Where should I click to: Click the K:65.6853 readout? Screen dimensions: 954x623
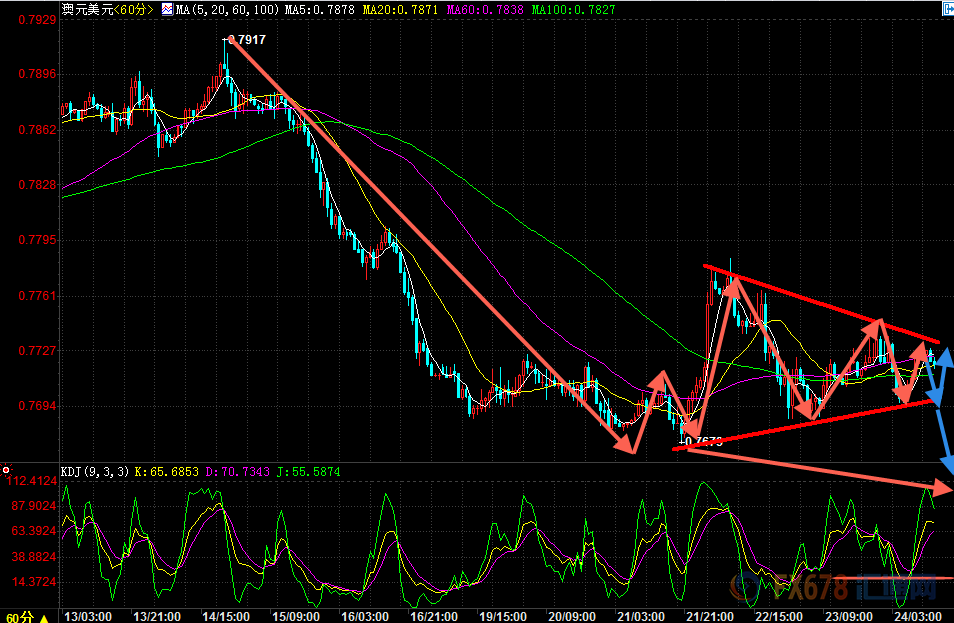[167, 472]
